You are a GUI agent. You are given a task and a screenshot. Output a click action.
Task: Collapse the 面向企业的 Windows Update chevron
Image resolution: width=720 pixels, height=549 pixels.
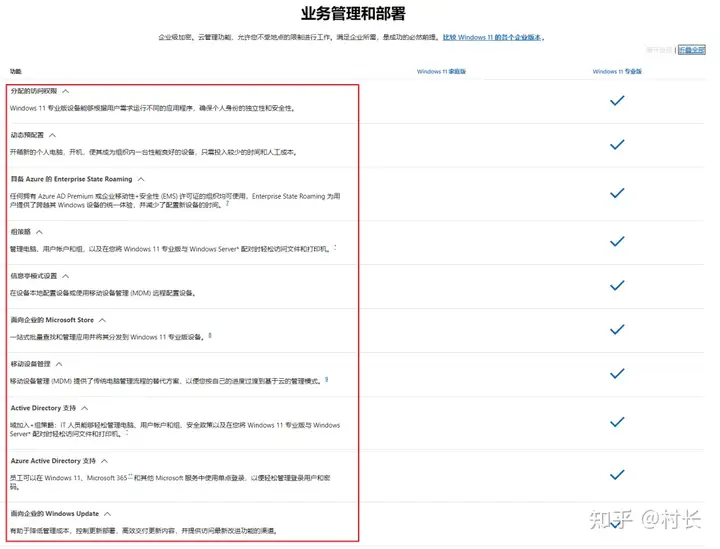107,514
